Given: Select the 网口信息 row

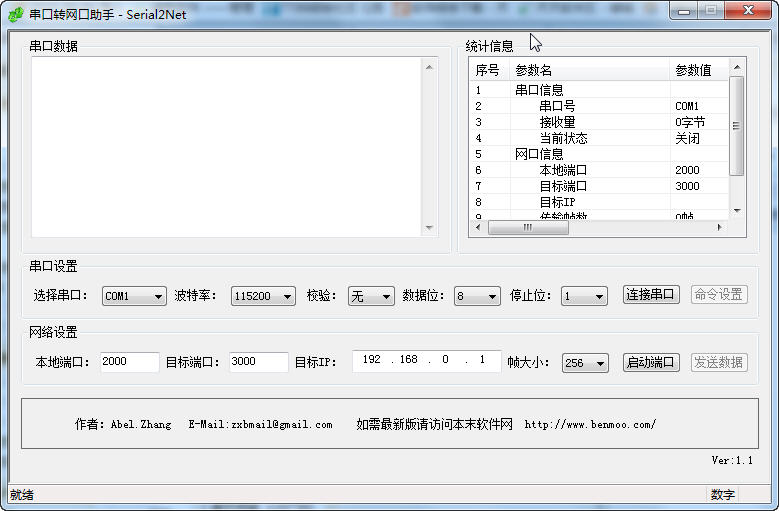Looking at the screenshot, I should pyautogui.click(x=599, y=154).
